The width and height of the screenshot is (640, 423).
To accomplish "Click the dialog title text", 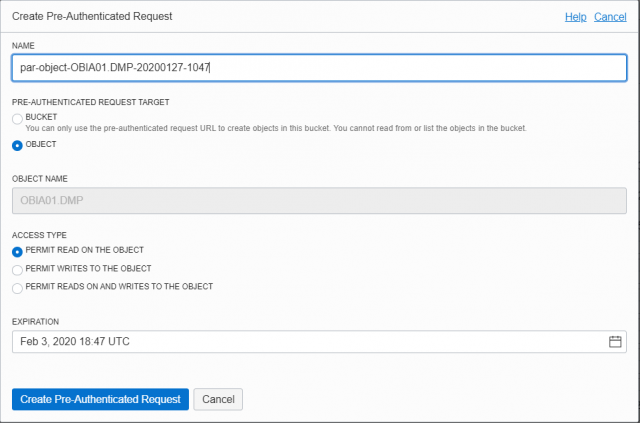I will (x=92, y=16).
